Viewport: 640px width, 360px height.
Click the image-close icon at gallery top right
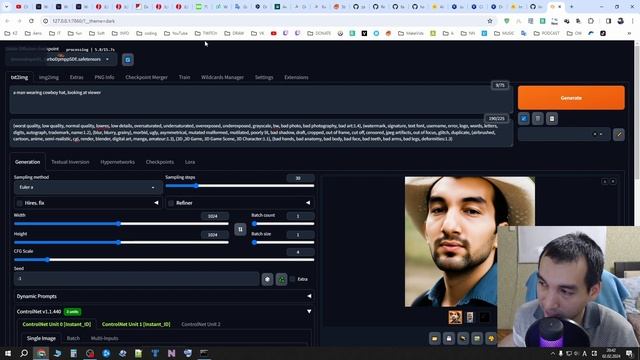(x=613, y=181)
